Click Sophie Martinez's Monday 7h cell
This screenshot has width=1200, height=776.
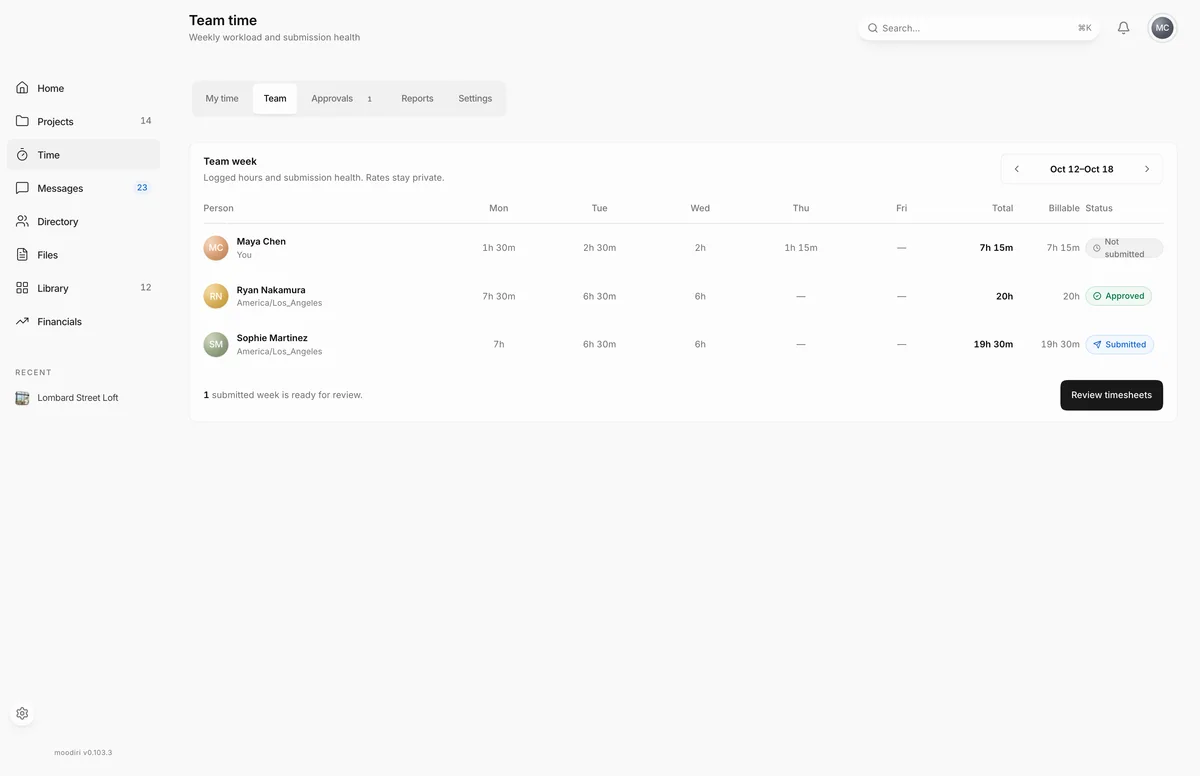[499, 344]
